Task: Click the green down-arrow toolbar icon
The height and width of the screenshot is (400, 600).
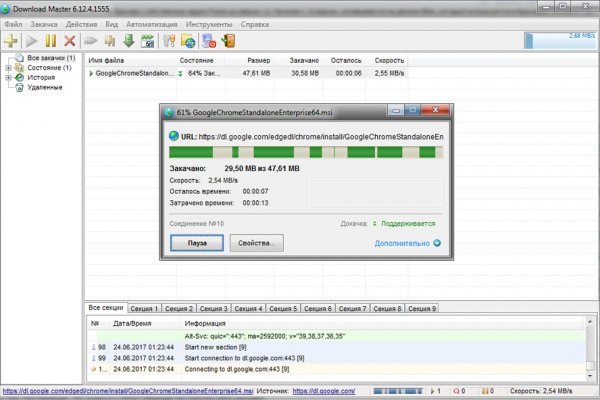Action: (129, 41)
